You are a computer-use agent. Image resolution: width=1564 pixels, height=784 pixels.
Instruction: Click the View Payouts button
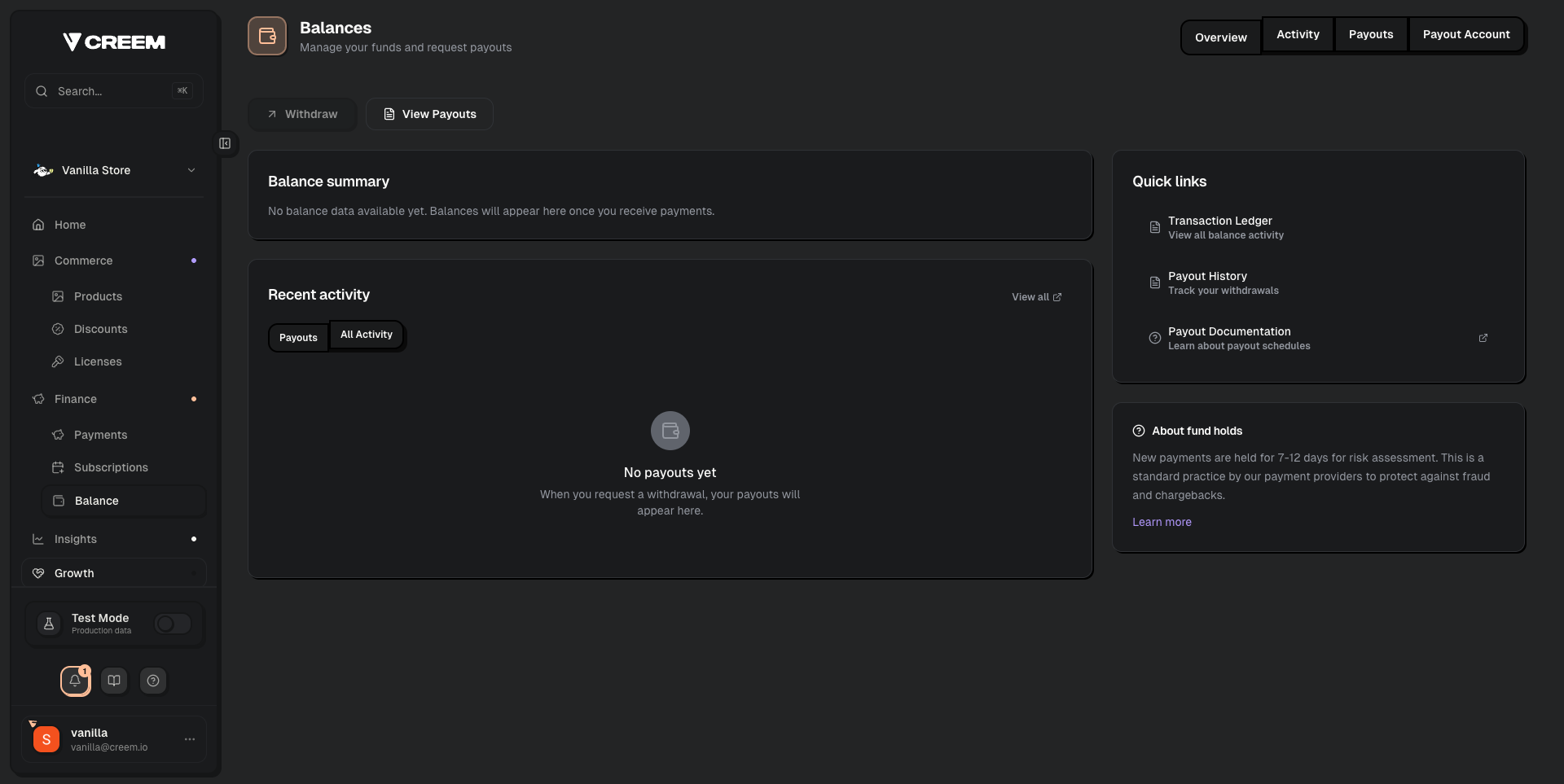[429, 114]
